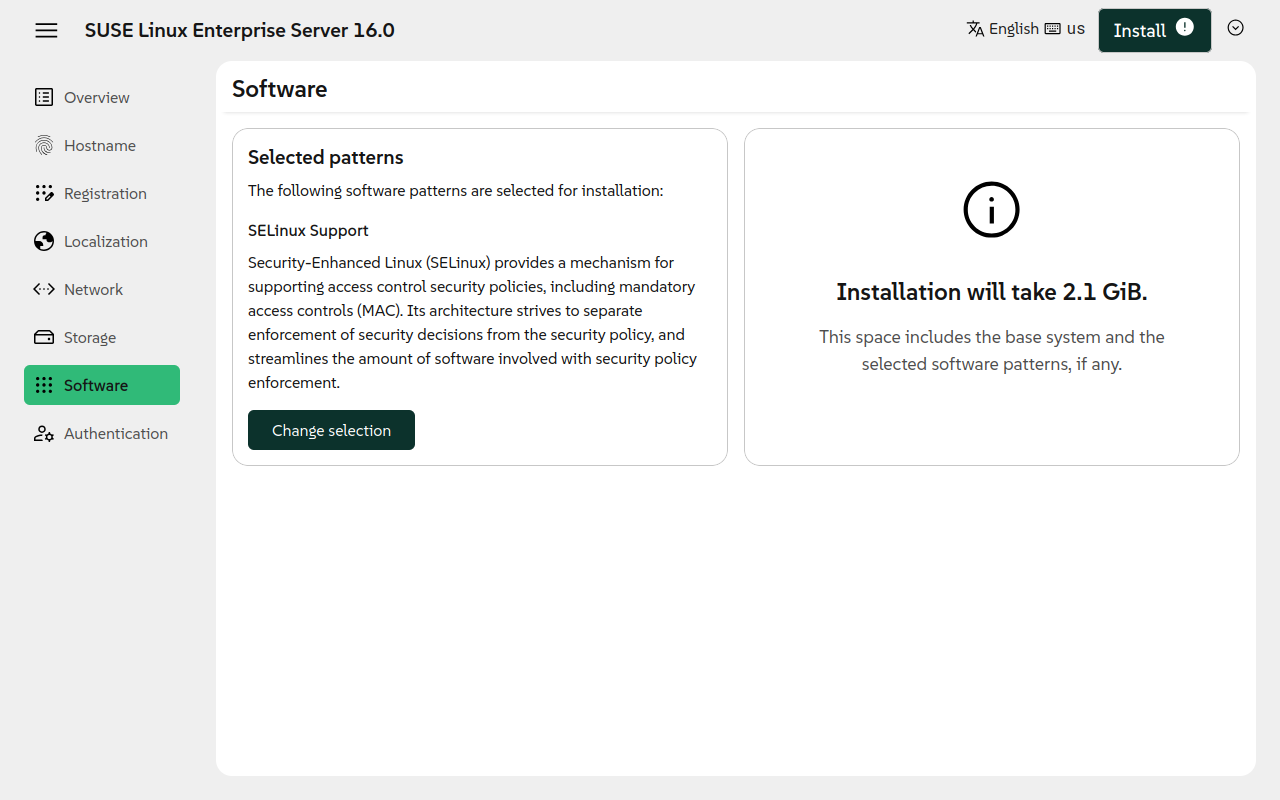Open the Overview section
Viewport: 1280px width, 800px height.
(96, 98)
